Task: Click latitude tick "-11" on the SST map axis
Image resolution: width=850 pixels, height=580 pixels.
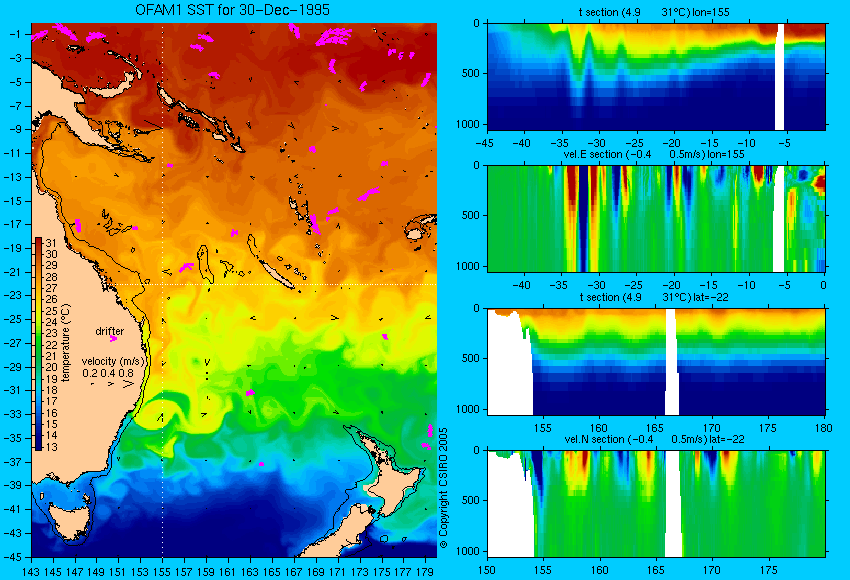Action: 13,153
